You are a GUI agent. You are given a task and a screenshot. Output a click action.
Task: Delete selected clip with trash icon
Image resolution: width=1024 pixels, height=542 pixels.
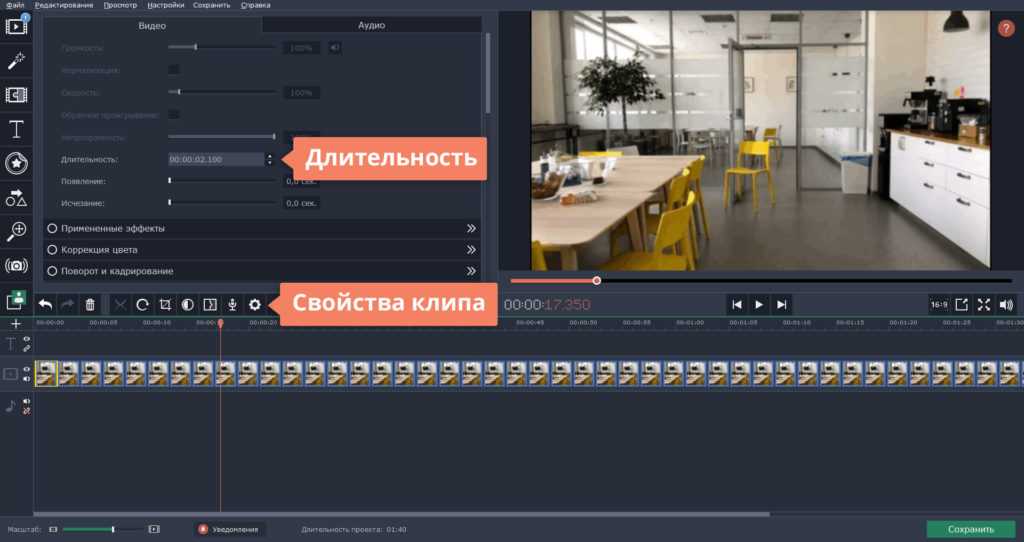click(90, 305)
